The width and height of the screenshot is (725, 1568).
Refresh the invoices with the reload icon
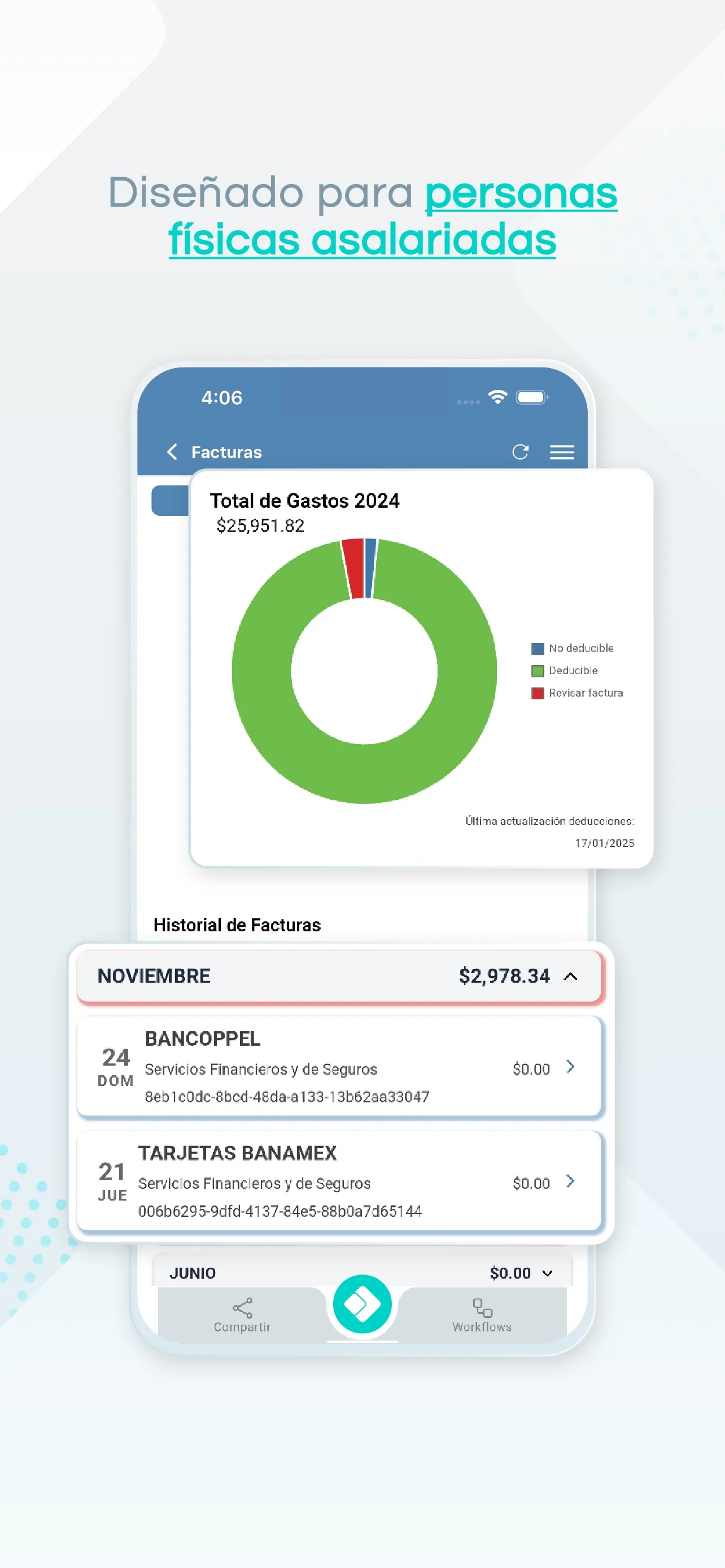(x=521, y=452)
